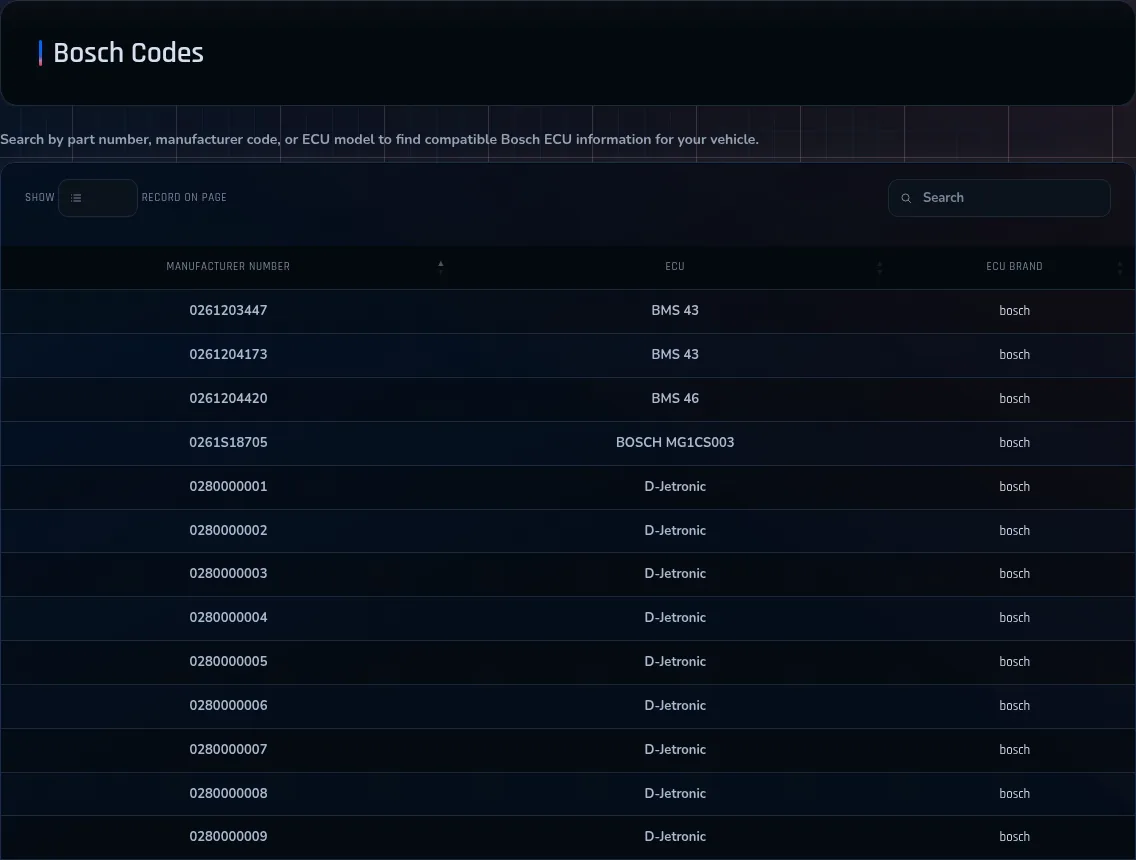Click the ECU column header label

[675, 267]
